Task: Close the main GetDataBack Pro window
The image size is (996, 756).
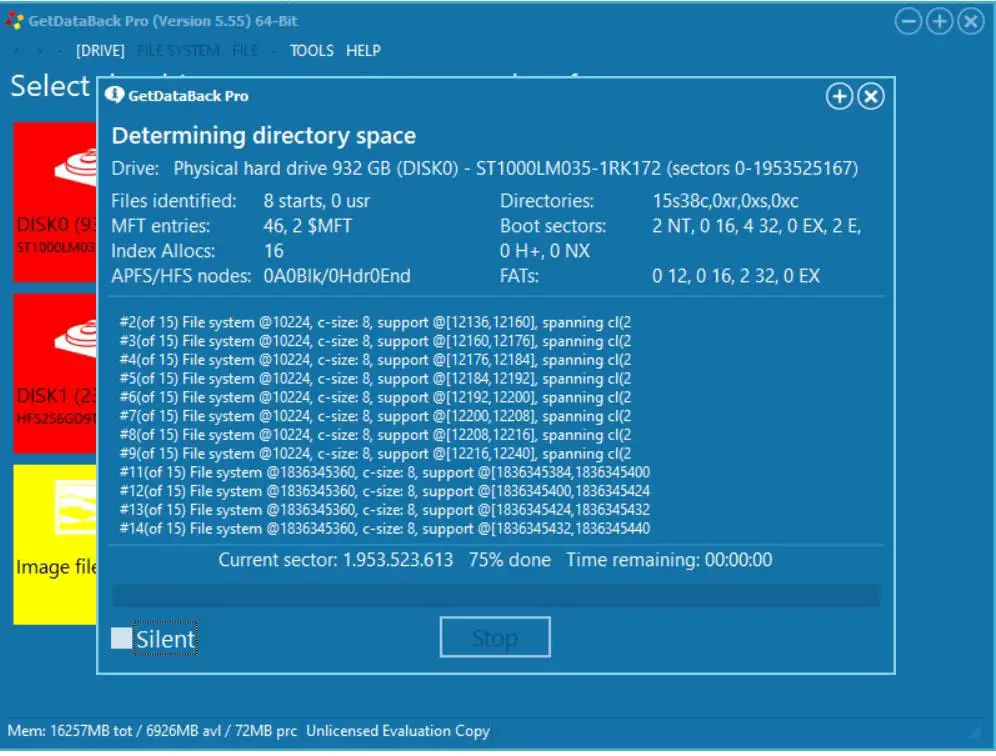Action: point(971,22)
